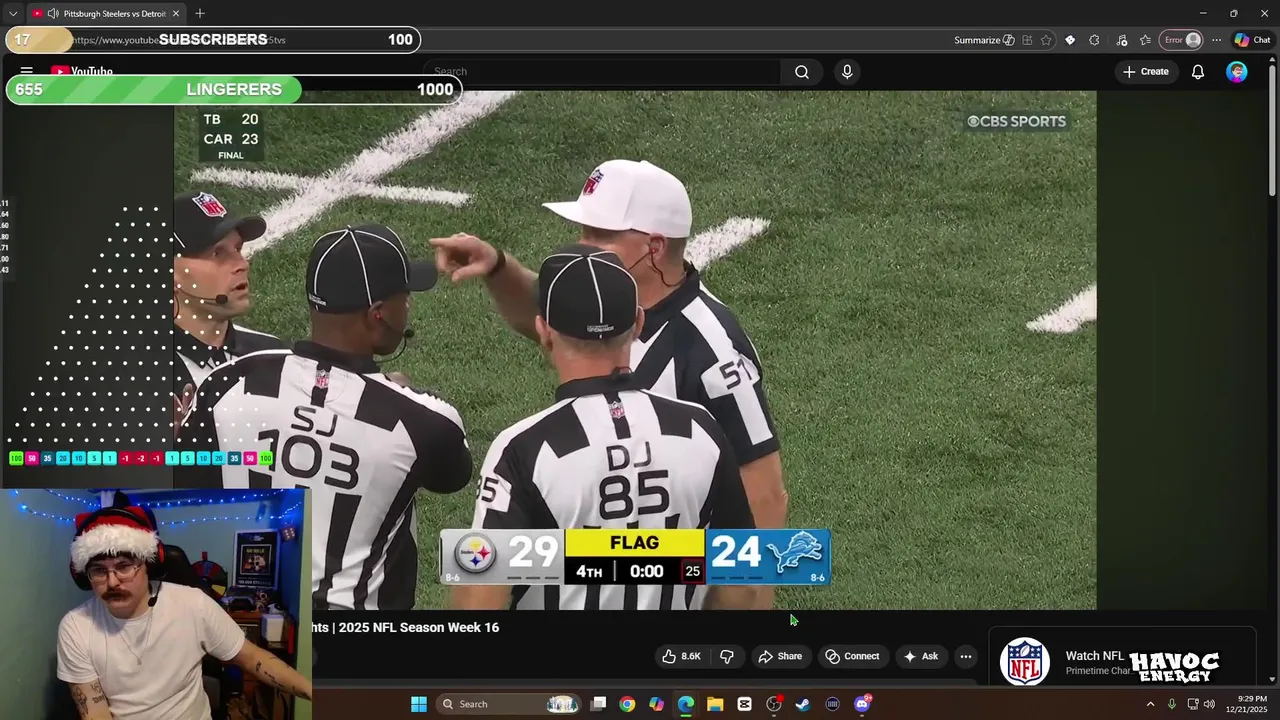Open Task View on the taskbar

[598, 704]
